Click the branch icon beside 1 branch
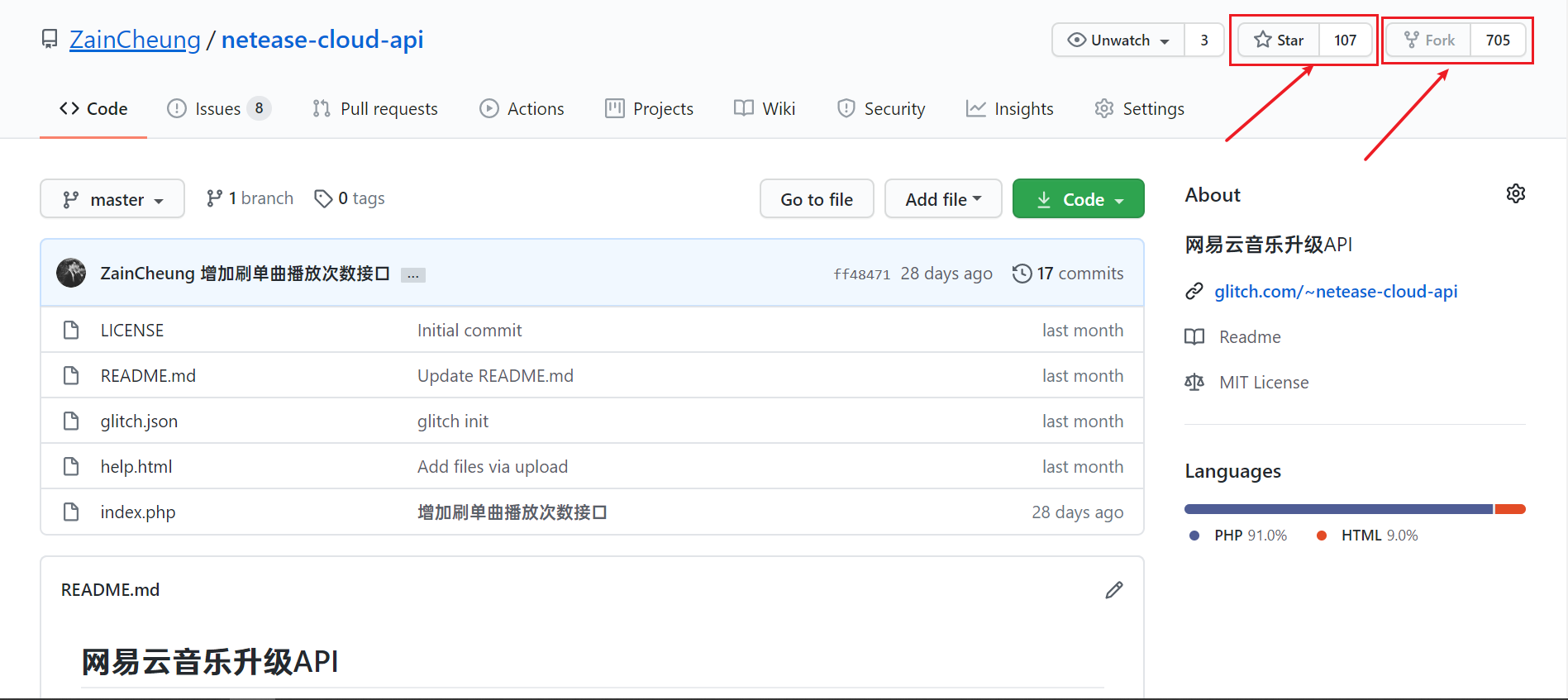This screenshot has width=1568, height=700. point(214,198)
